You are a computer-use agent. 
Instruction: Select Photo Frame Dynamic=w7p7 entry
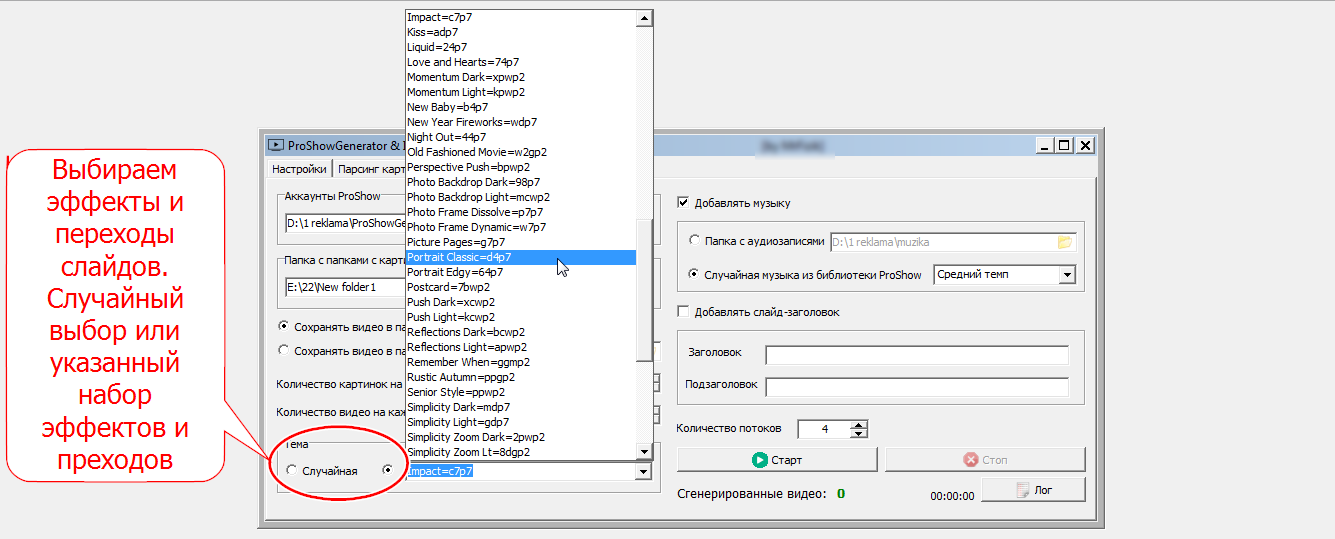pyautogui.click(x=521, y=227)
